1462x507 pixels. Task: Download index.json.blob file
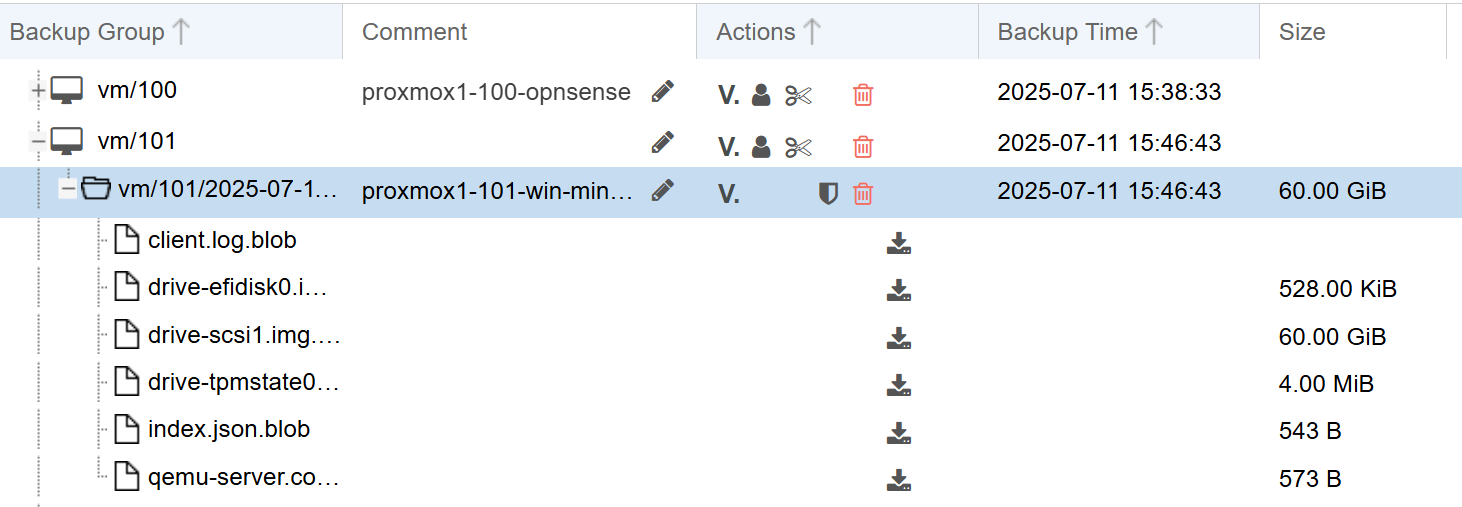[898, 434]
